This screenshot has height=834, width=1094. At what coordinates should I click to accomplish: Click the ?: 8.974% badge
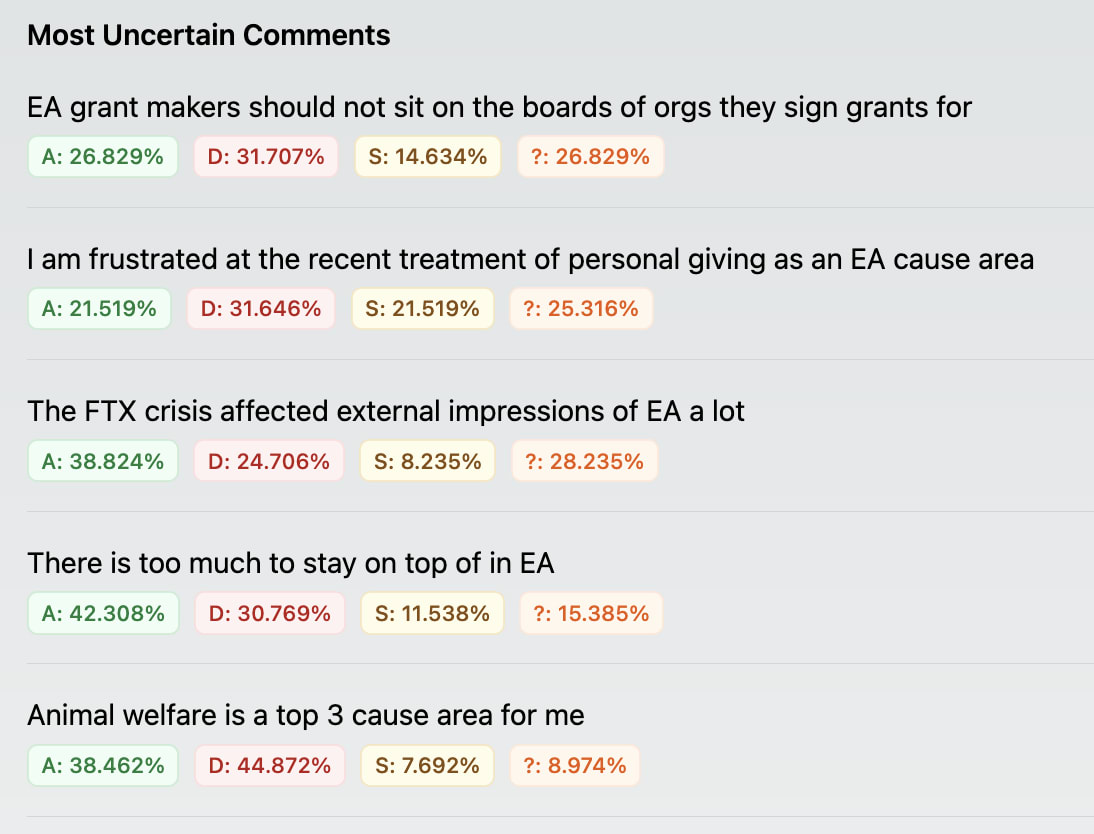[574, 766]
